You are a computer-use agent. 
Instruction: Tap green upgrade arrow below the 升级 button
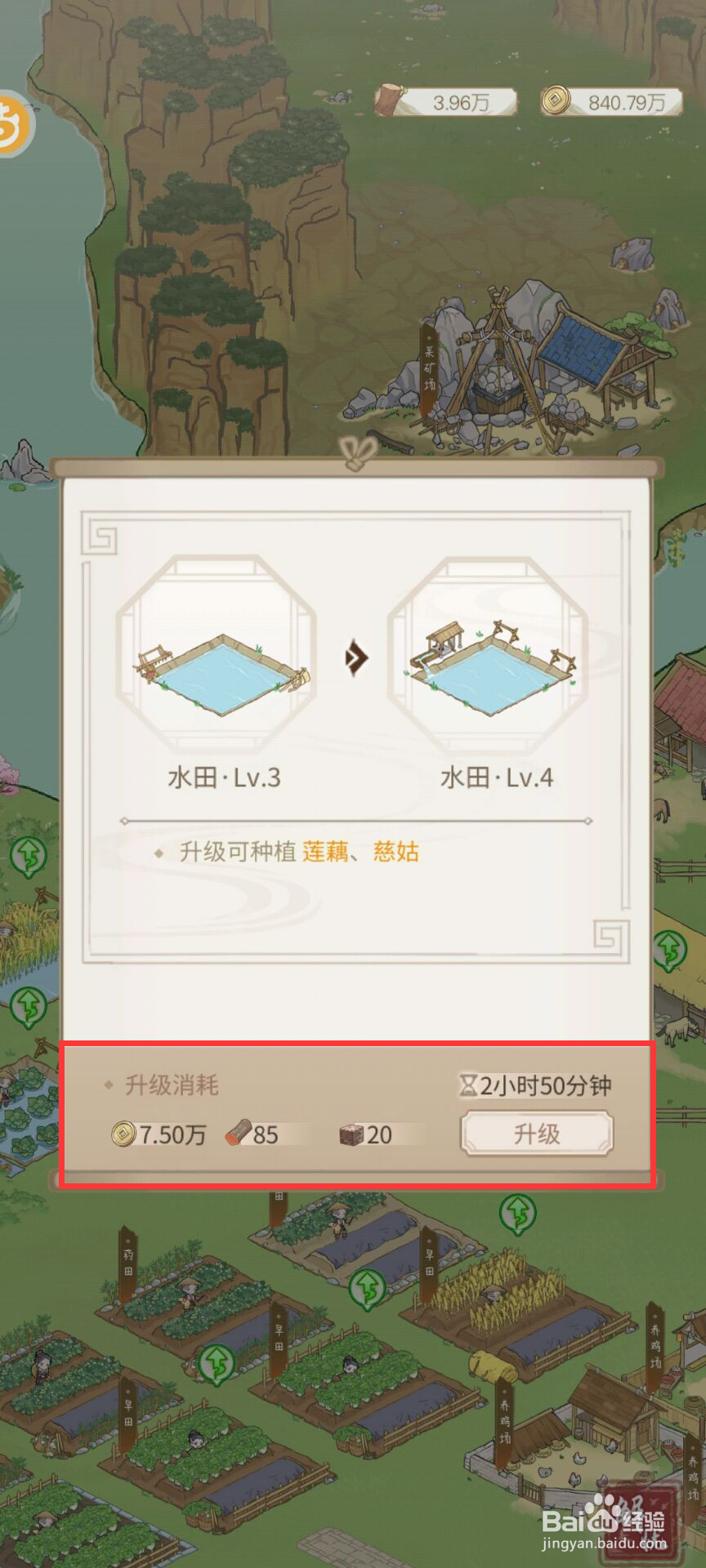(x=517, y=1214)
